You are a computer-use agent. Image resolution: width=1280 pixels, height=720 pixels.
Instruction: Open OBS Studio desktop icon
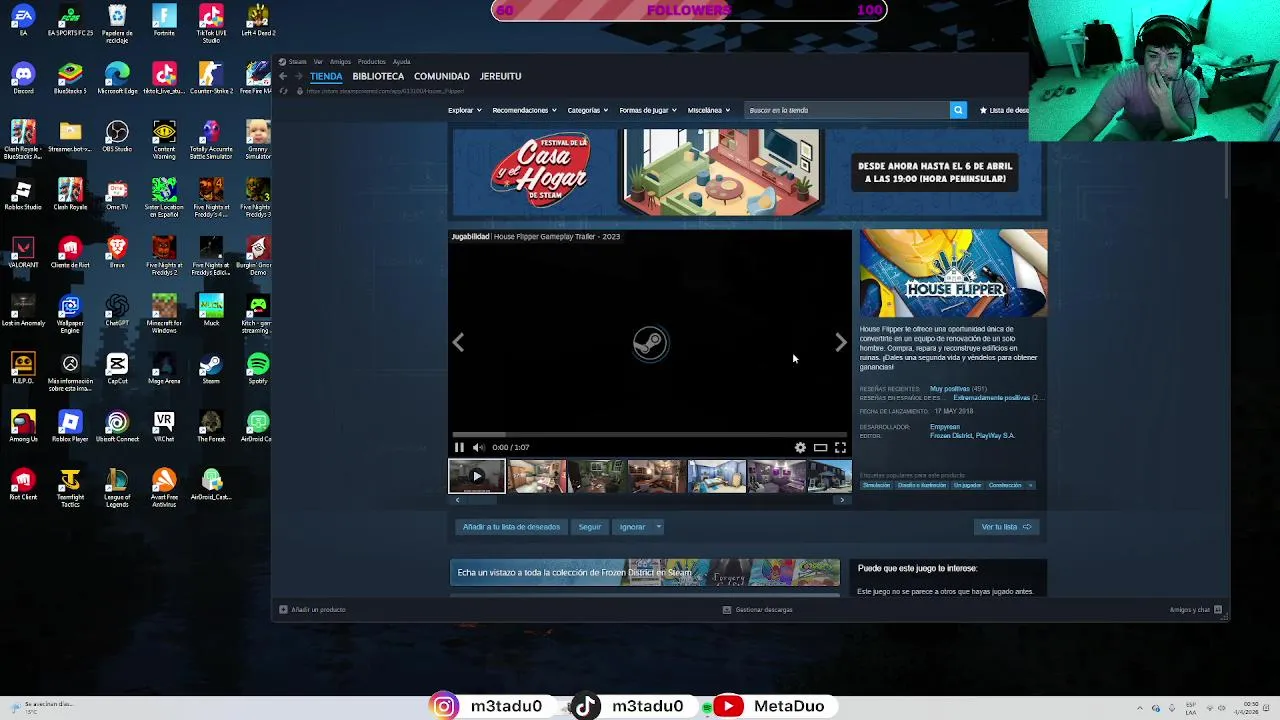click(117, 137)
